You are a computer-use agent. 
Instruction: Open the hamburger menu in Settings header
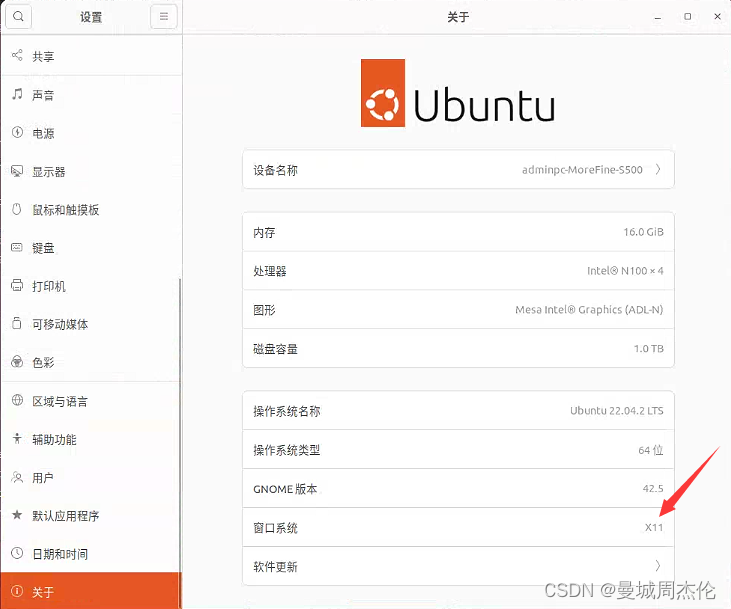pyautogui.click(x=164, y=17)
